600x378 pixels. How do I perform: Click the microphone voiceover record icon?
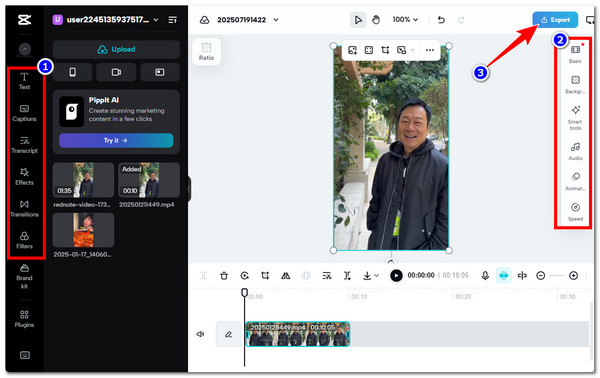485,275
